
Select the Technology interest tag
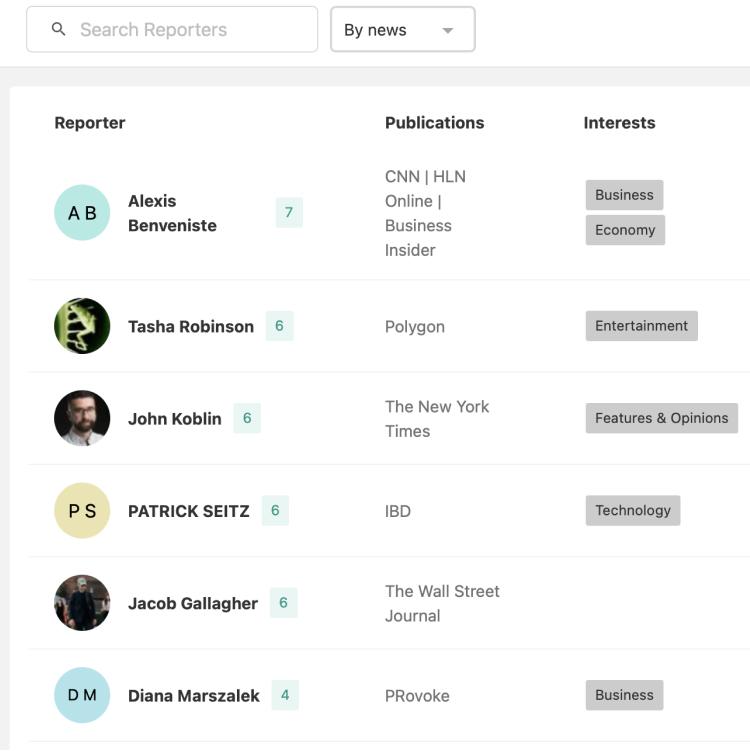click(x=633, y=510)
